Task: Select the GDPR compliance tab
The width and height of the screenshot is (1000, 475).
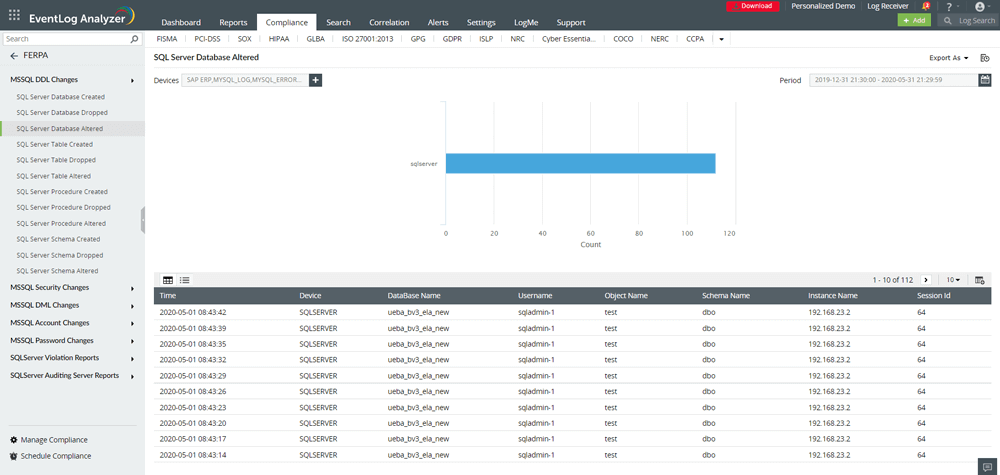Action: tap(452, 39)
